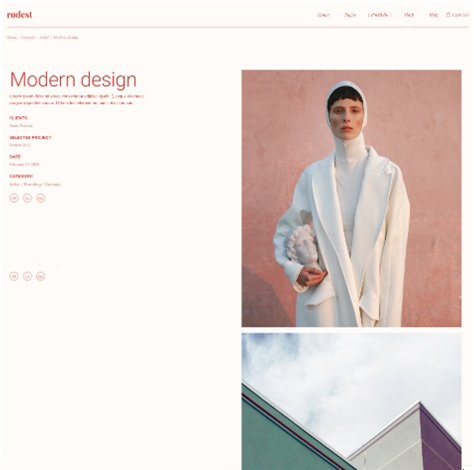Open the Home menu item in the navigation

click(323, 15)
